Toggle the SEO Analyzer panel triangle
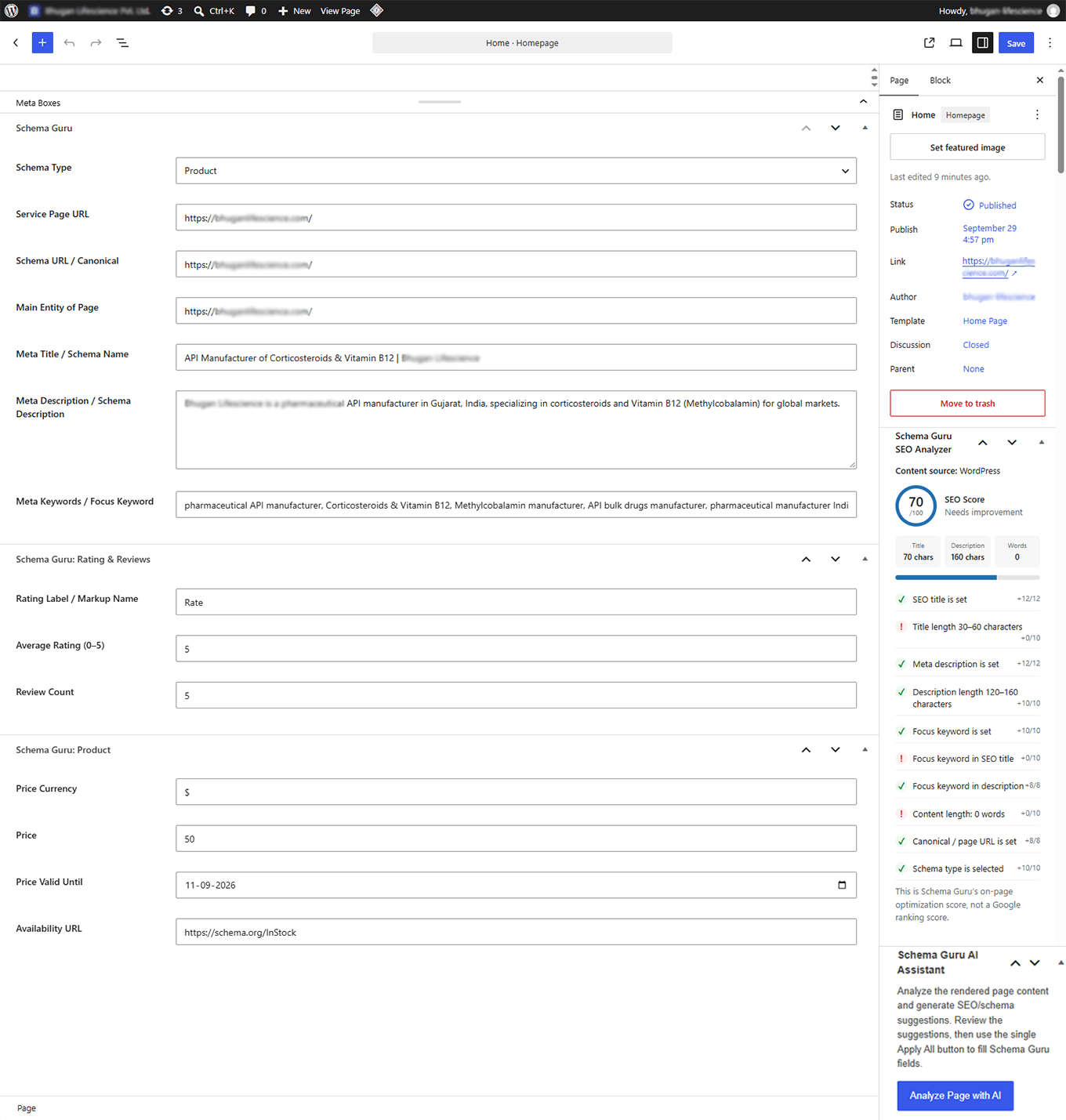Viewport: 1066px width, 1120px height. click(x=1042, y=443)
